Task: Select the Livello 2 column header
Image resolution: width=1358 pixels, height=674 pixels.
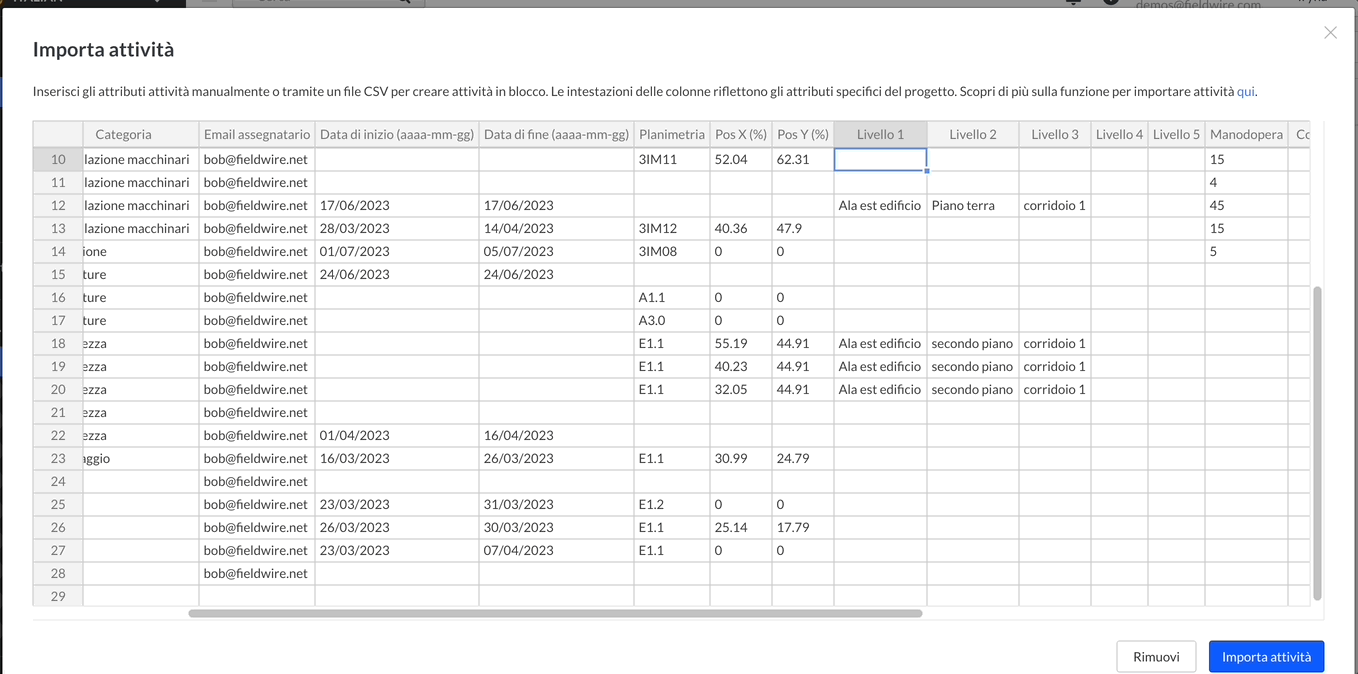Action: [973, 134]
